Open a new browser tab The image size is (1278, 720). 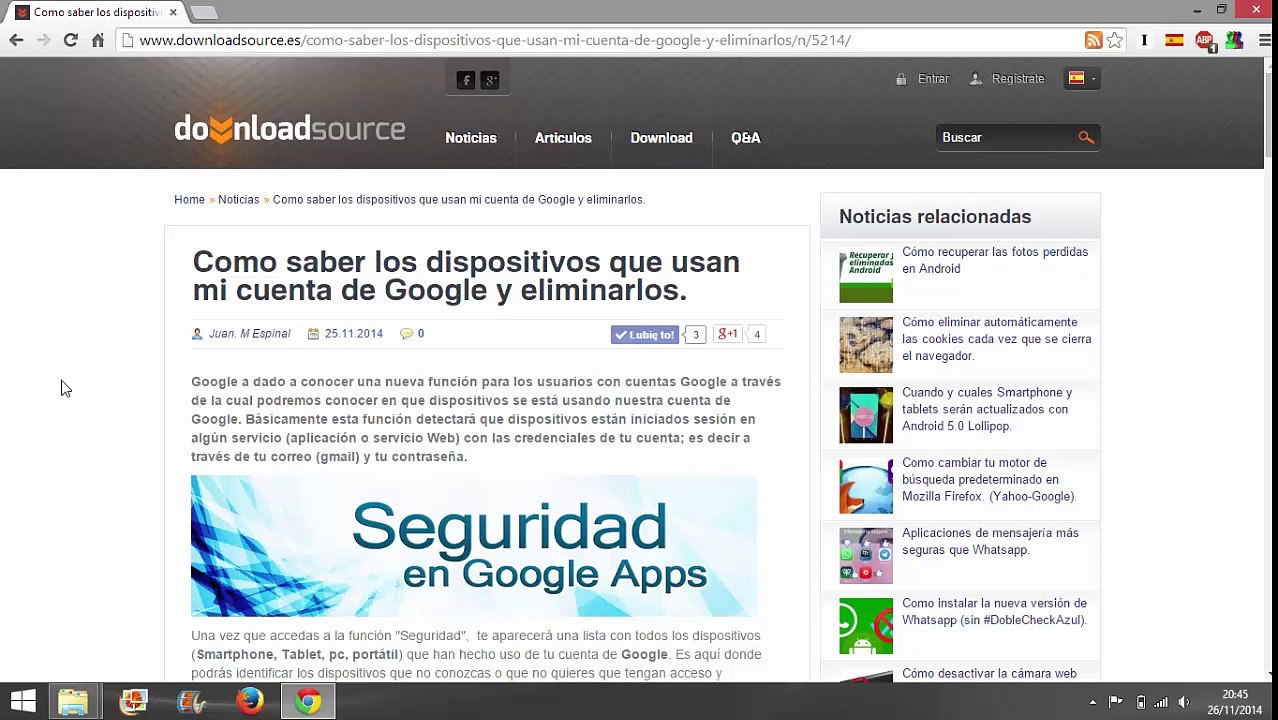203,12
